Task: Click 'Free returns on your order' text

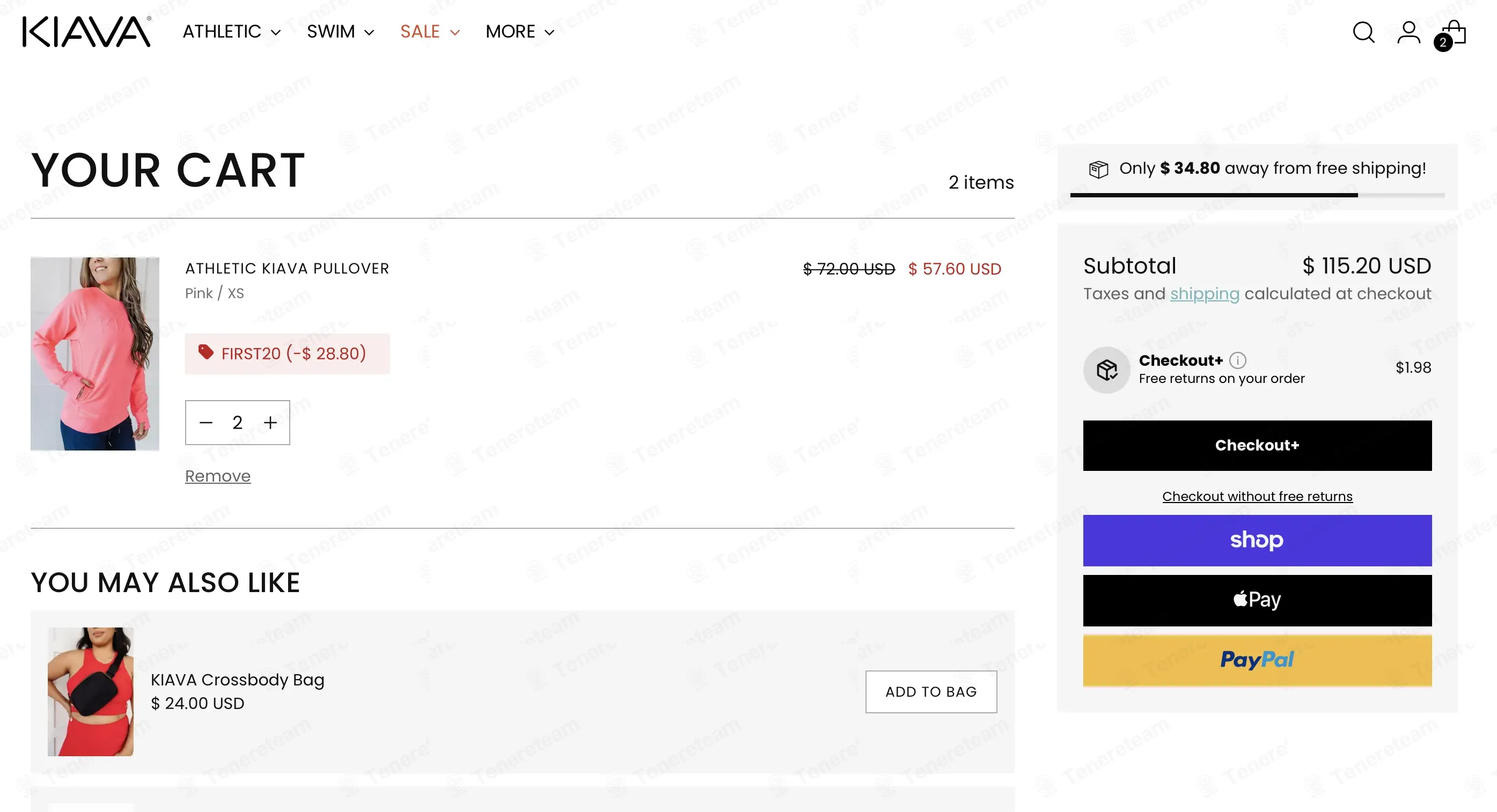Action: tap(1222, 379)
